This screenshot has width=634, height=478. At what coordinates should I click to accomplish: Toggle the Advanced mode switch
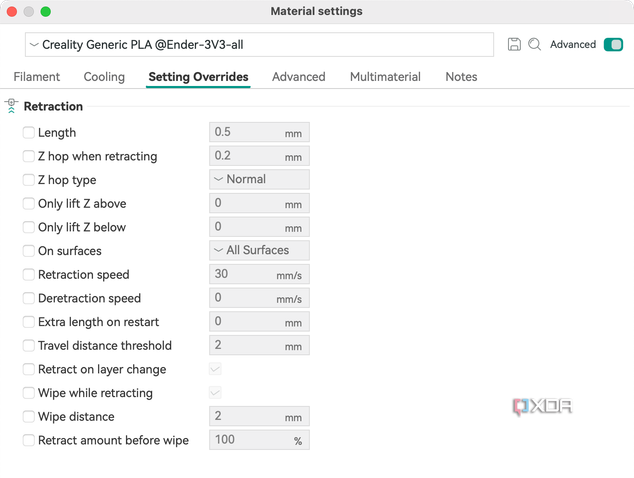[613, 44]
